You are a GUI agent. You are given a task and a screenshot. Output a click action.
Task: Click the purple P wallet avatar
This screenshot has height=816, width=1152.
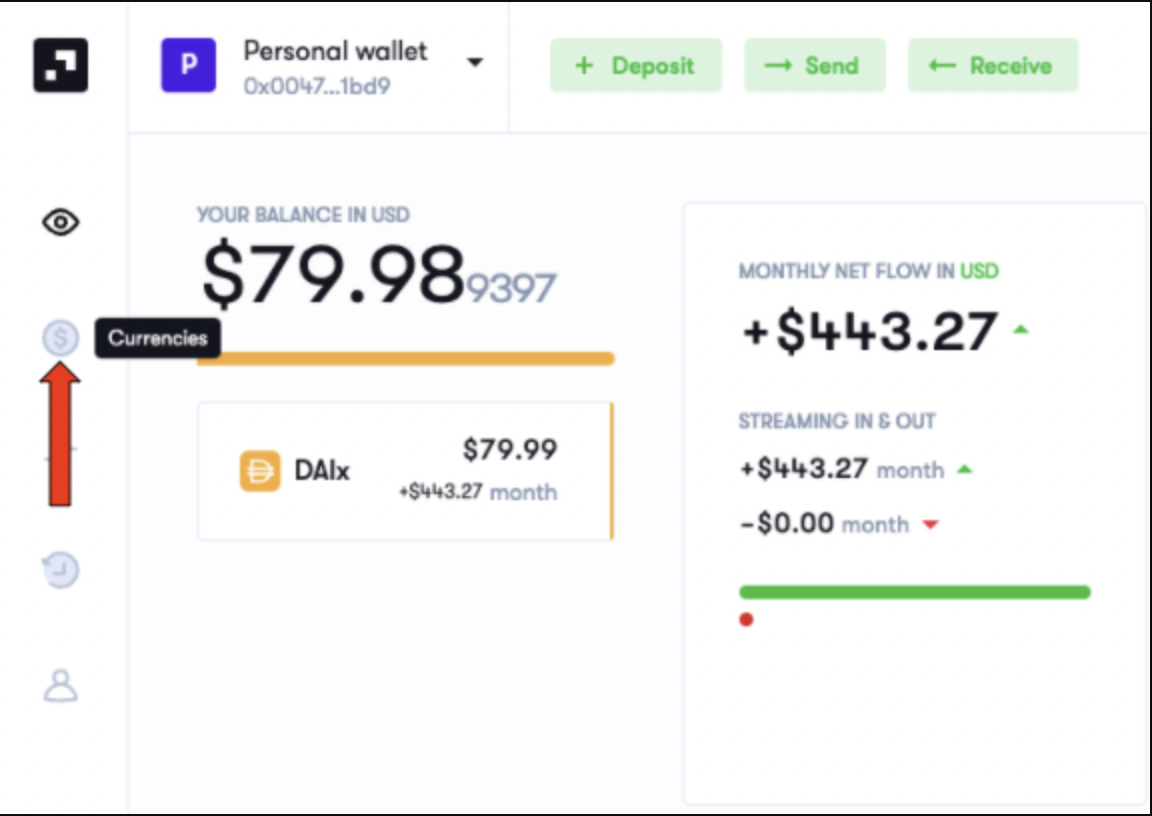[x=189, y=65]
